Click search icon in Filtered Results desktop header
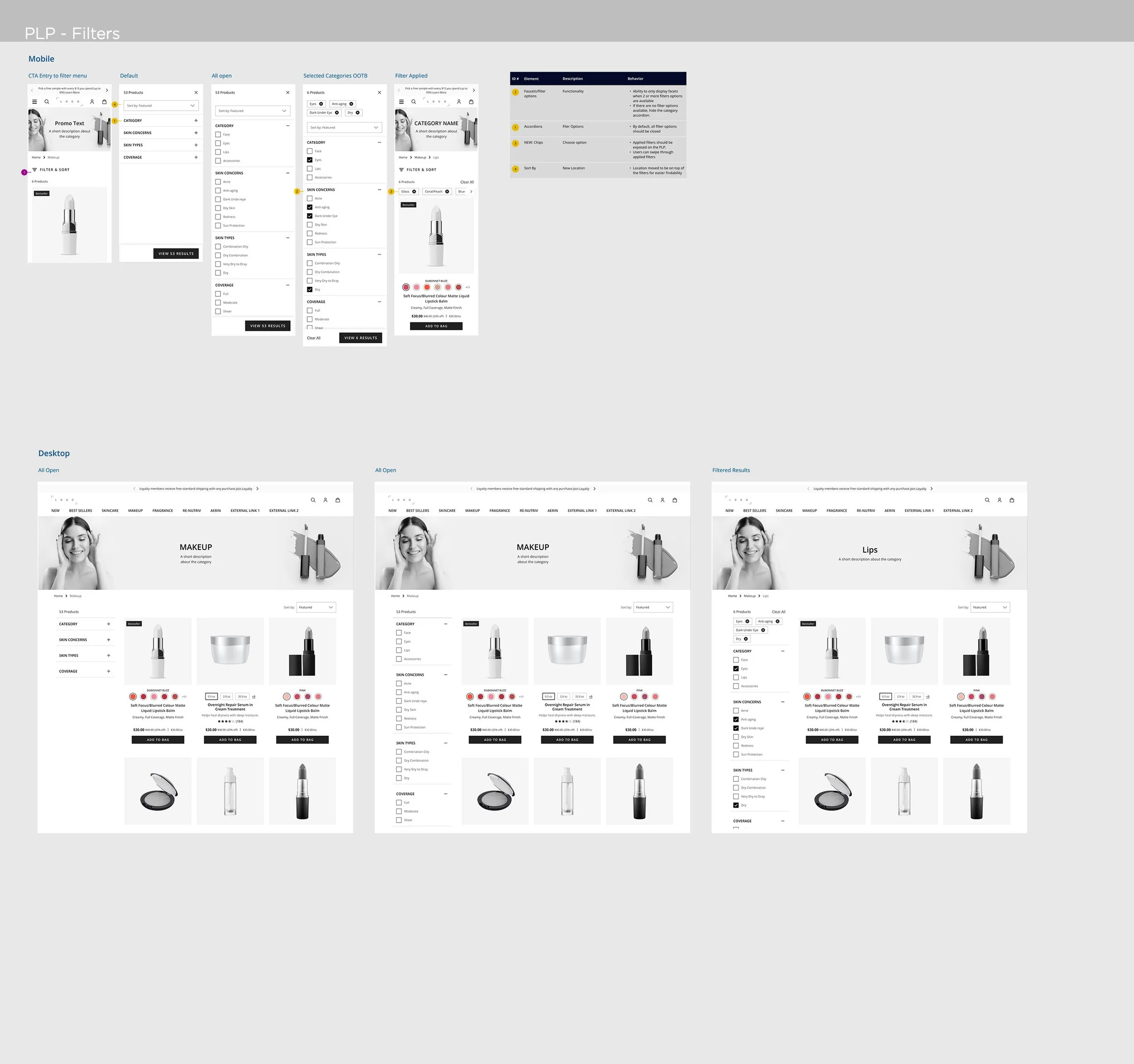This screenshot has height=1064, width=1134. tap(987, 500)
